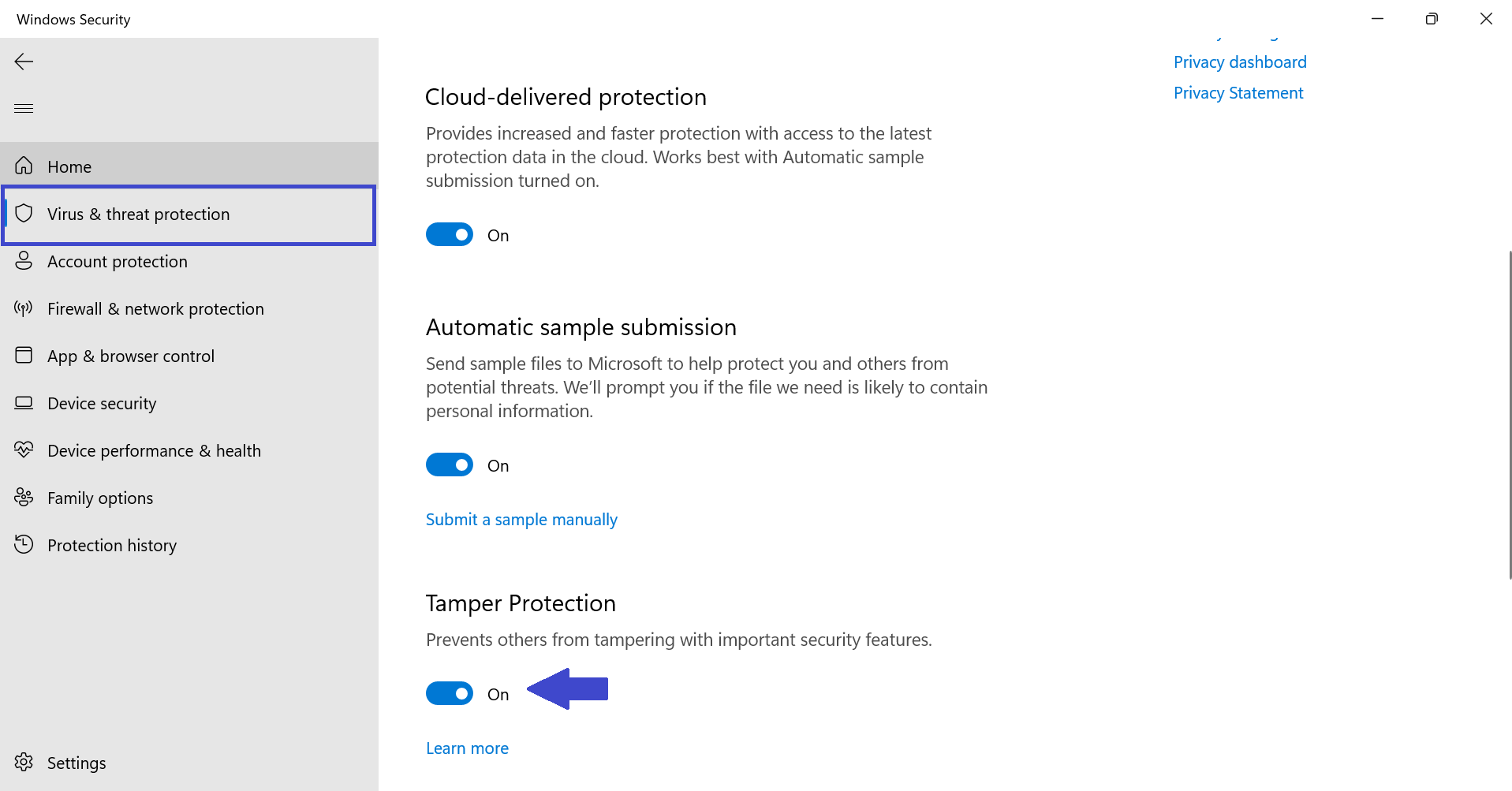Screen dimensions: 1512x791
Task: Open the Privacy dashboard link
Action: pyautogui.click(x=1240, y=62)
